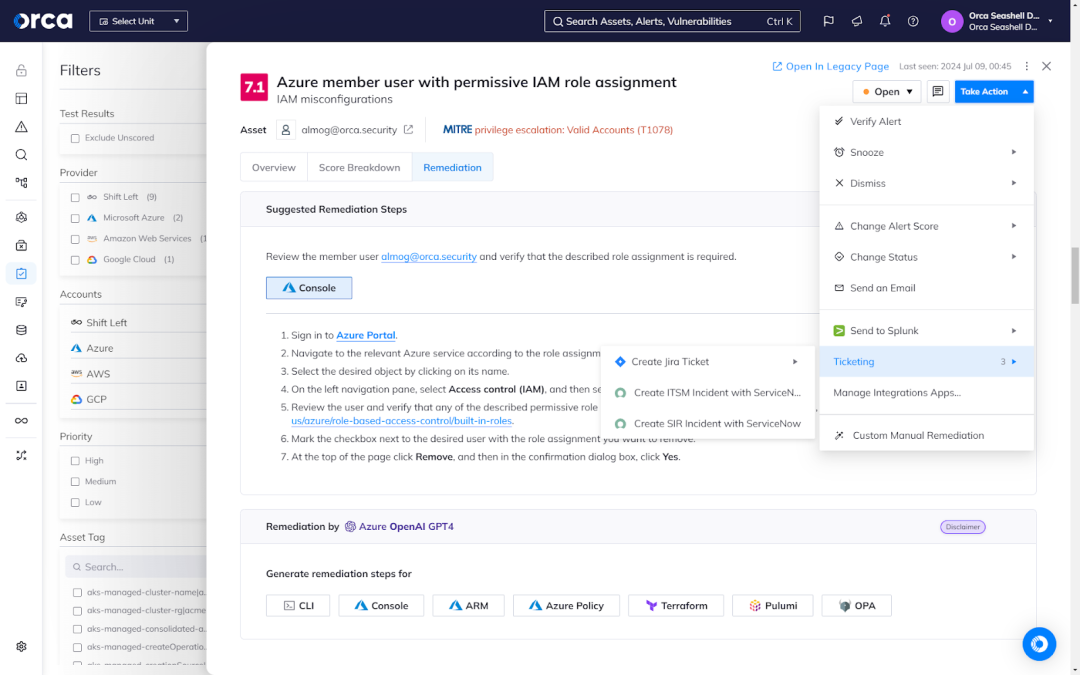This screenshot has width=1080, height=675.
Task: Generate remediation steps for Terraform
Action: tap(676, 605)
